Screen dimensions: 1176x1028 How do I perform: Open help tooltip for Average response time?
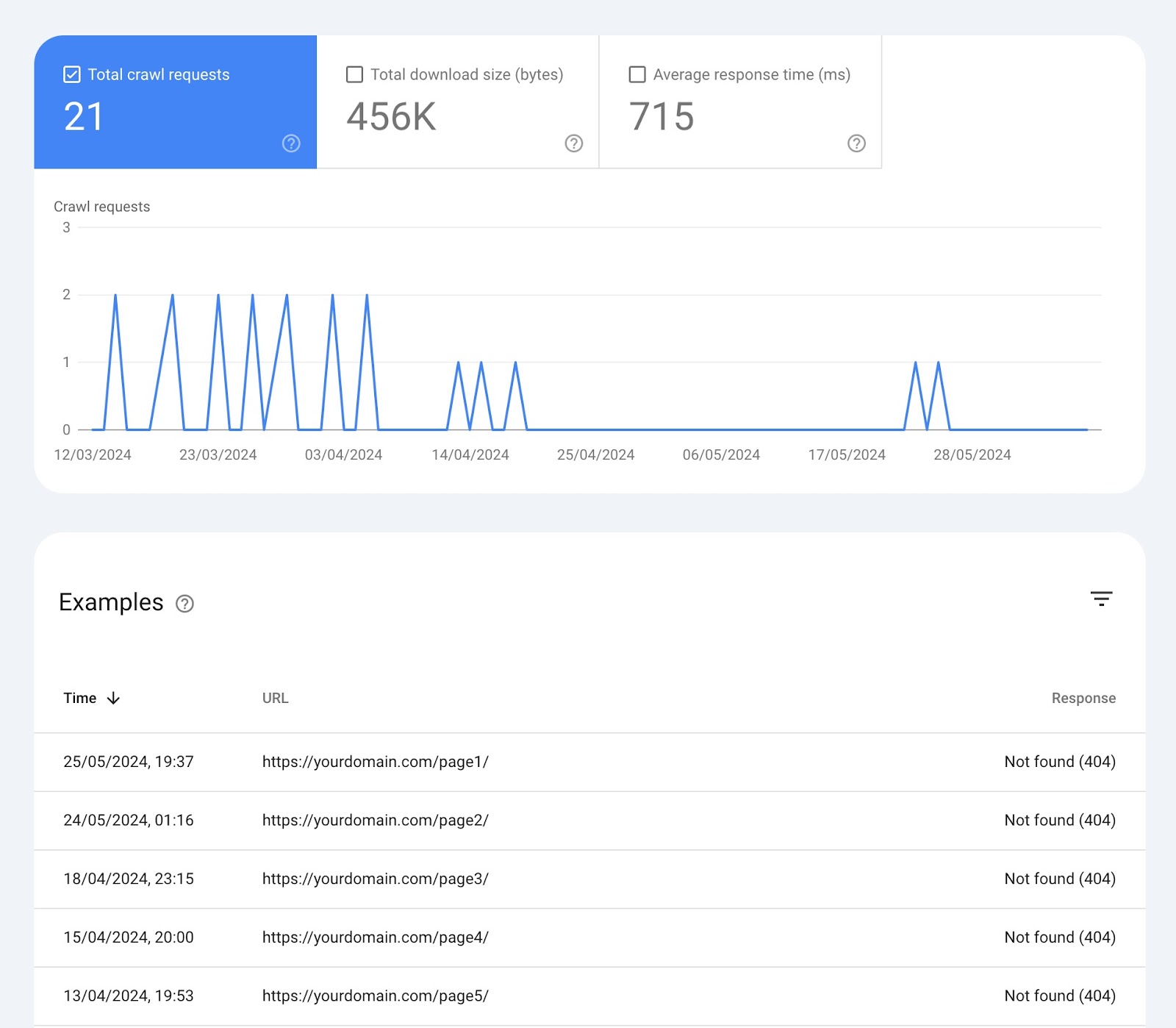coord(857,143)
